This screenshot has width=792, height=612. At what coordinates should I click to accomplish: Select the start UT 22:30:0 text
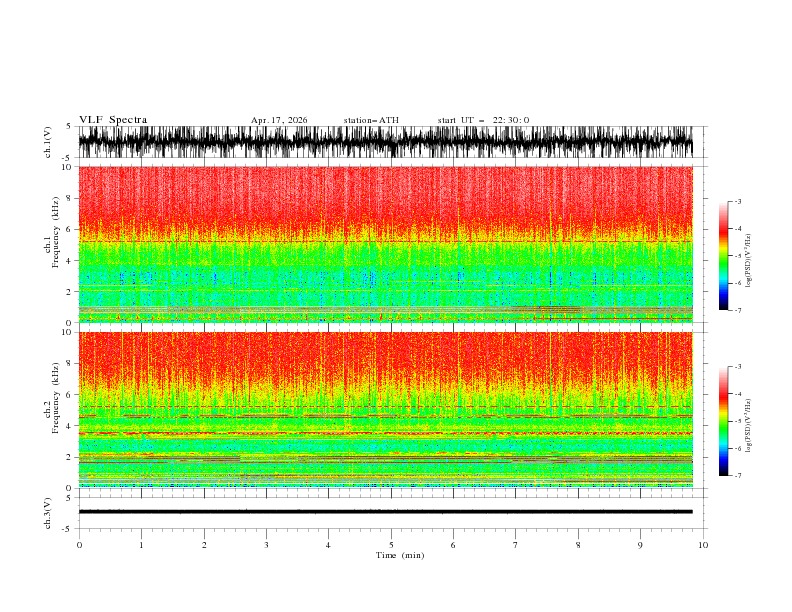click(x=483, y=120)
